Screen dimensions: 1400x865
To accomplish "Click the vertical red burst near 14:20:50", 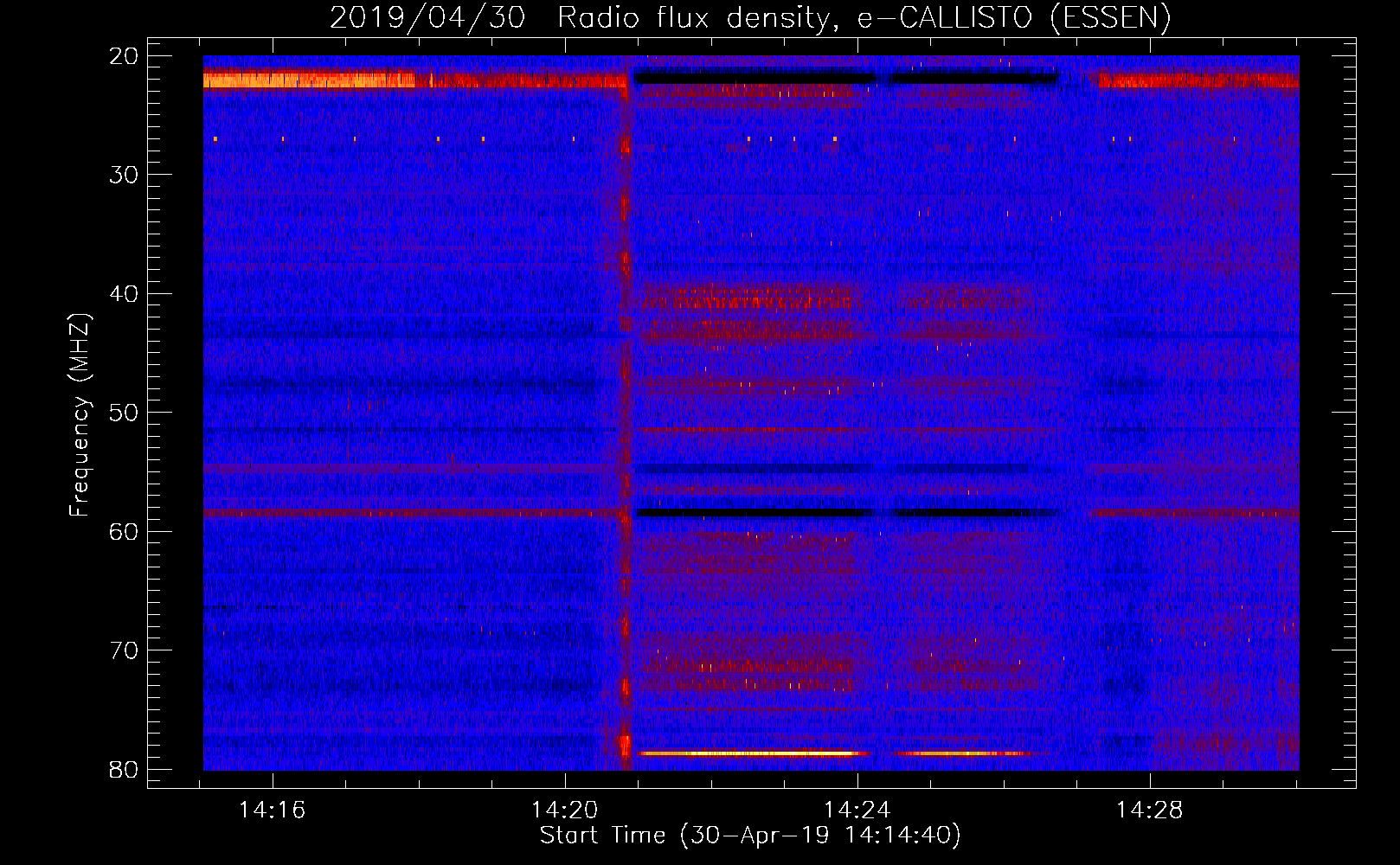I will point(626,415).
